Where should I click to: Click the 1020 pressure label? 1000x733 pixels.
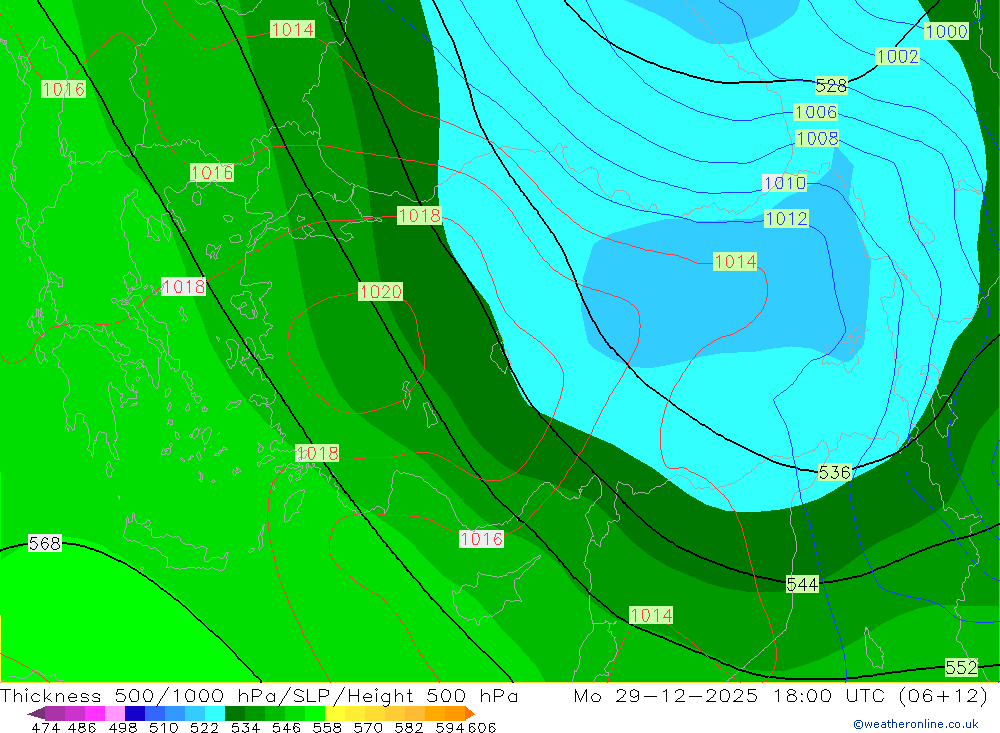381,292
